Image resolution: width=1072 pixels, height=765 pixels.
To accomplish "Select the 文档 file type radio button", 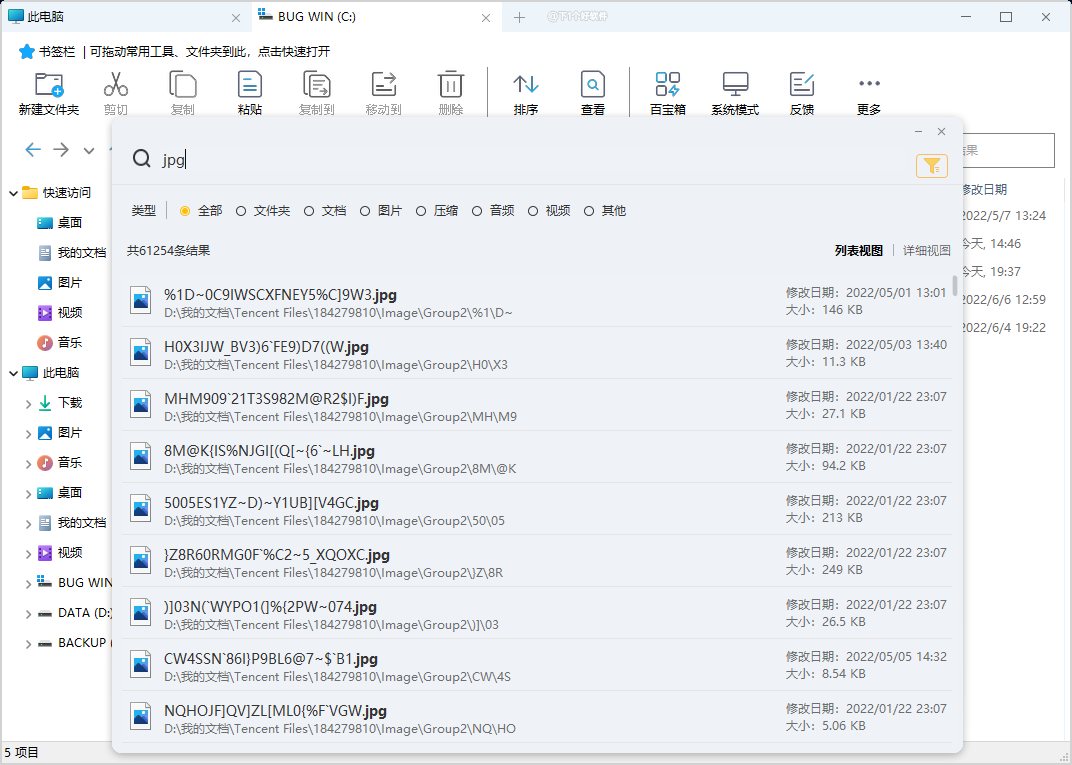I will (307, 210).
